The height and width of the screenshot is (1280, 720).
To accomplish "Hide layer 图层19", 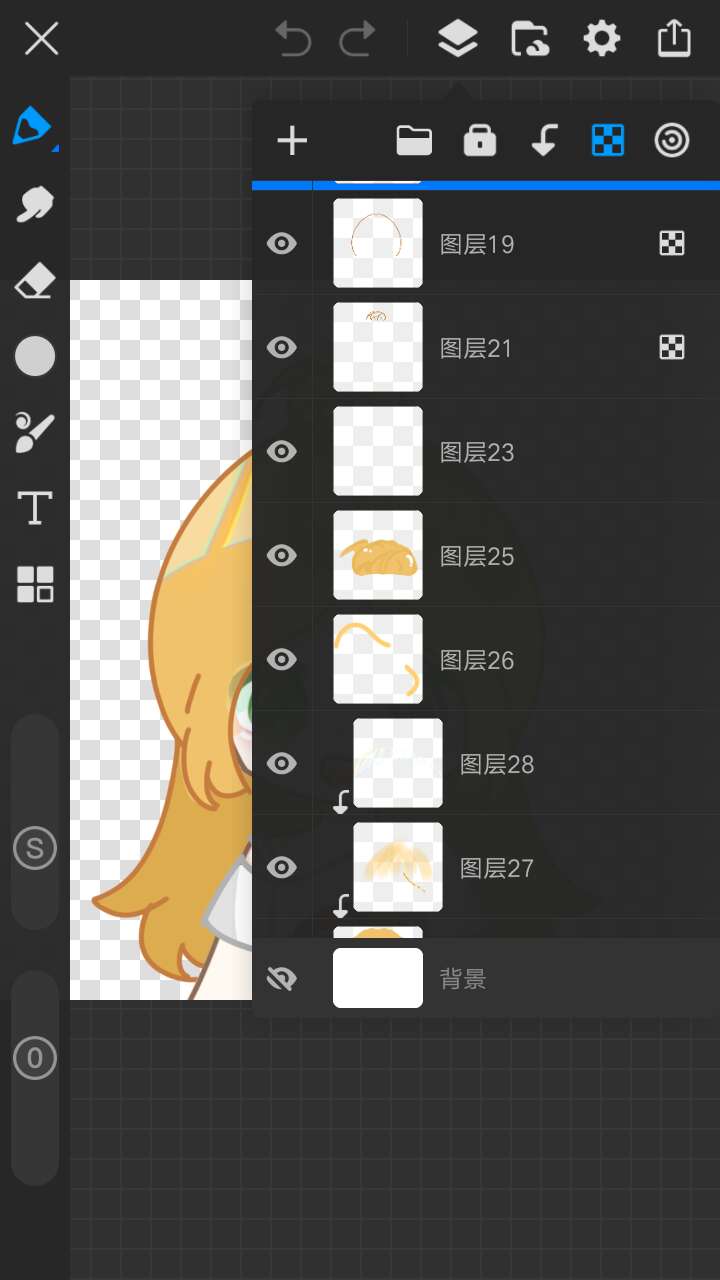I will point(282,243).
